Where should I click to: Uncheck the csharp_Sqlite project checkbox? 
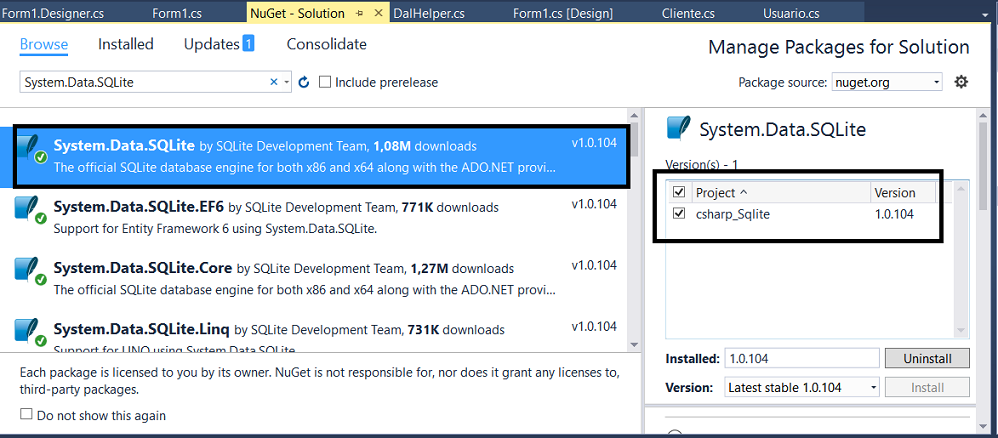pyautogui.click(x=679, y=214)
